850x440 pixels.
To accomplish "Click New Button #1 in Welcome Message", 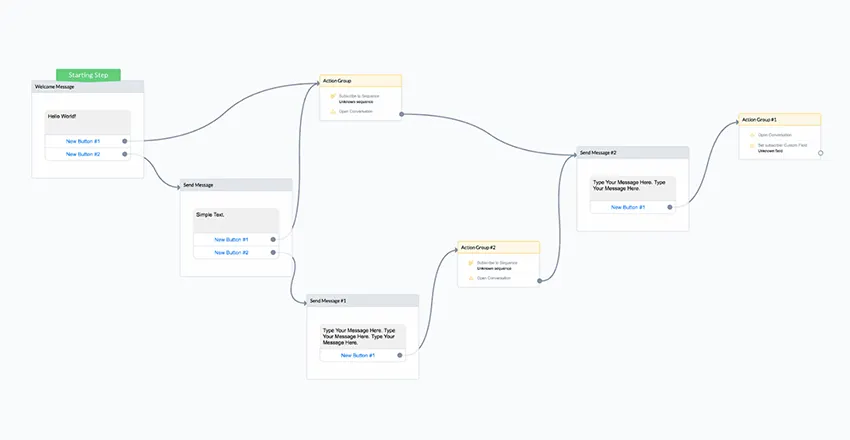I will point(83,141).
